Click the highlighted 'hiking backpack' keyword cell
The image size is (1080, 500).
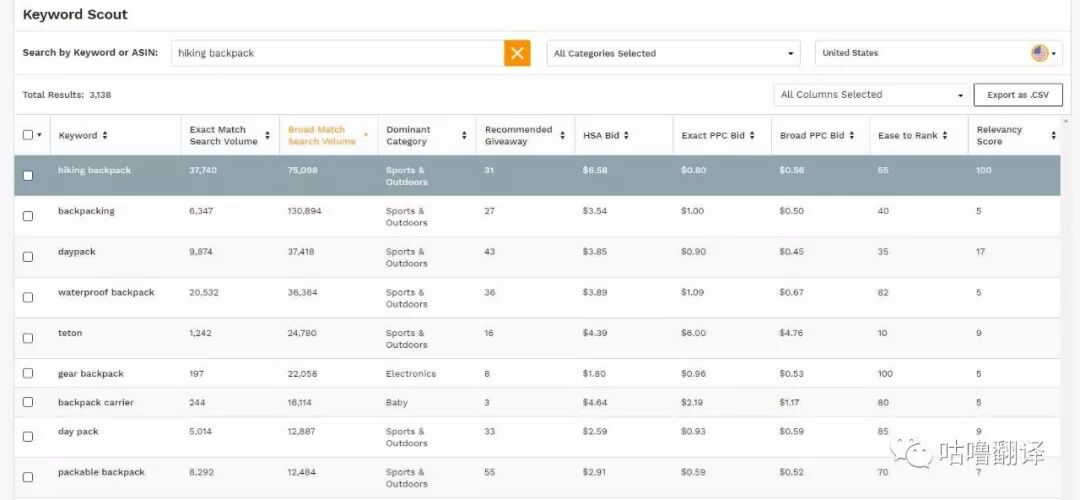click(94, 170)
